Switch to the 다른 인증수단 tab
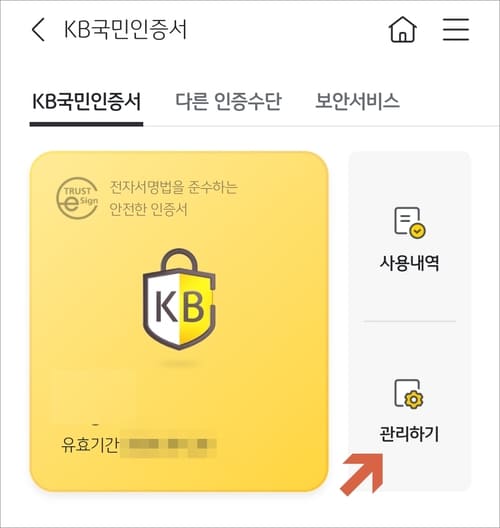 [x=228, y=101]
